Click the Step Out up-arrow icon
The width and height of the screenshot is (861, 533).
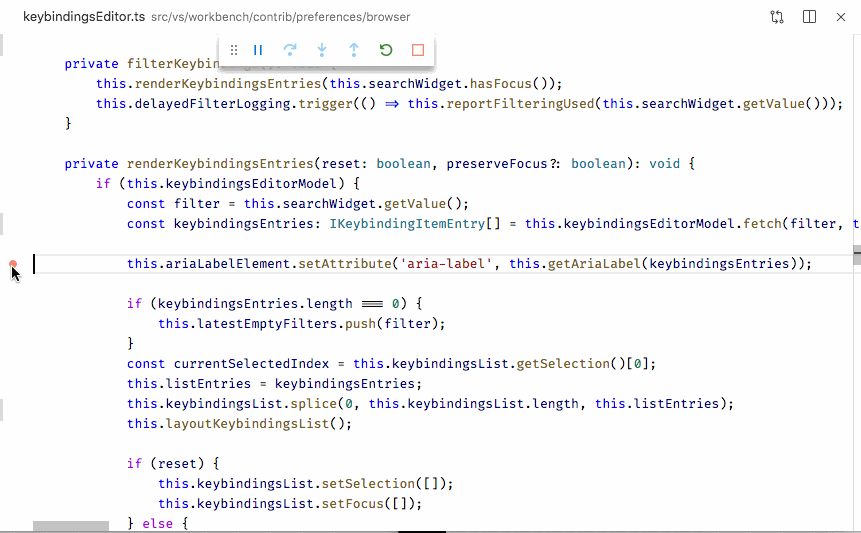click(354, 50)
